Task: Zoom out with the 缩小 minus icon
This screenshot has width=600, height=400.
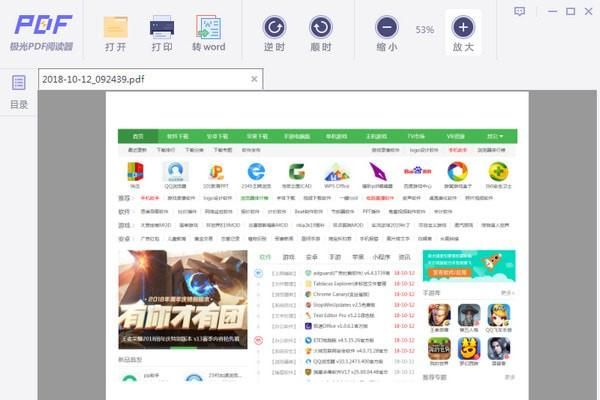Action: click(387, 27)
